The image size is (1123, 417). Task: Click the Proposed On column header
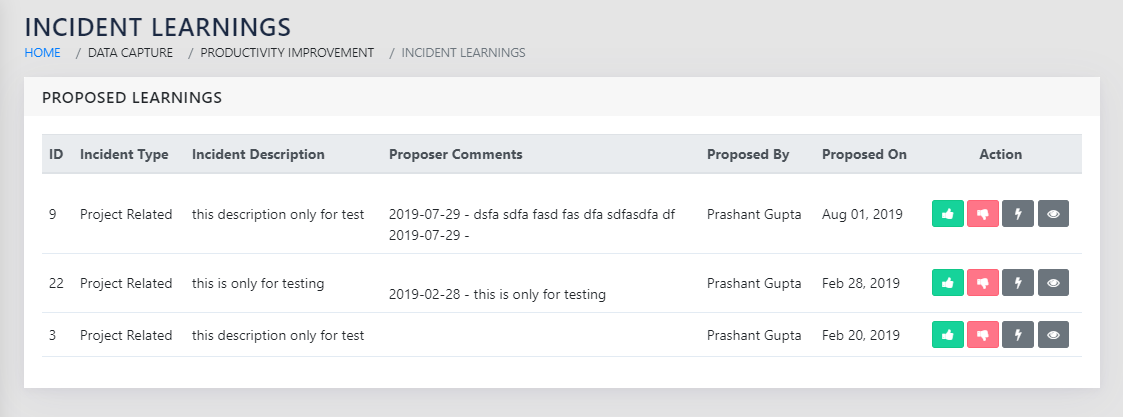coord(864,154)
